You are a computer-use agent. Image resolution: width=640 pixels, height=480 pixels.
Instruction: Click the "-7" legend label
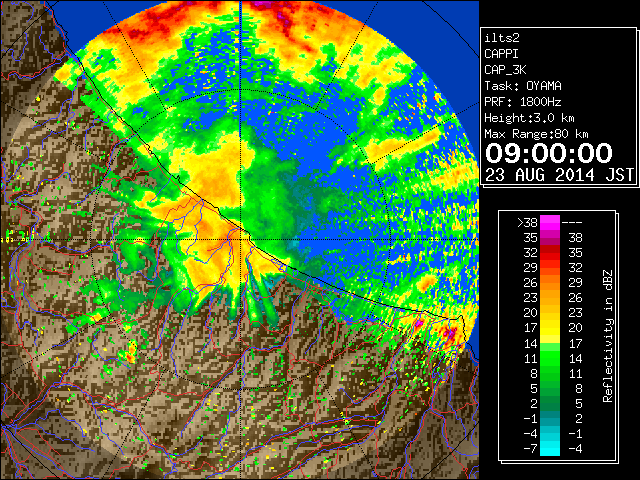(x=530, y=449)
